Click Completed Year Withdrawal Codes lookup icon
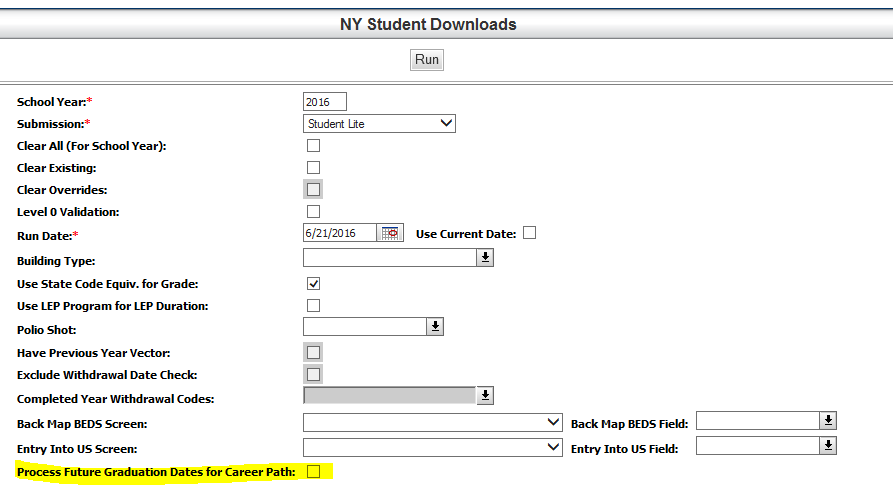Screen dimensions: 896x486 pyautogui.click(x=485, y=396)
